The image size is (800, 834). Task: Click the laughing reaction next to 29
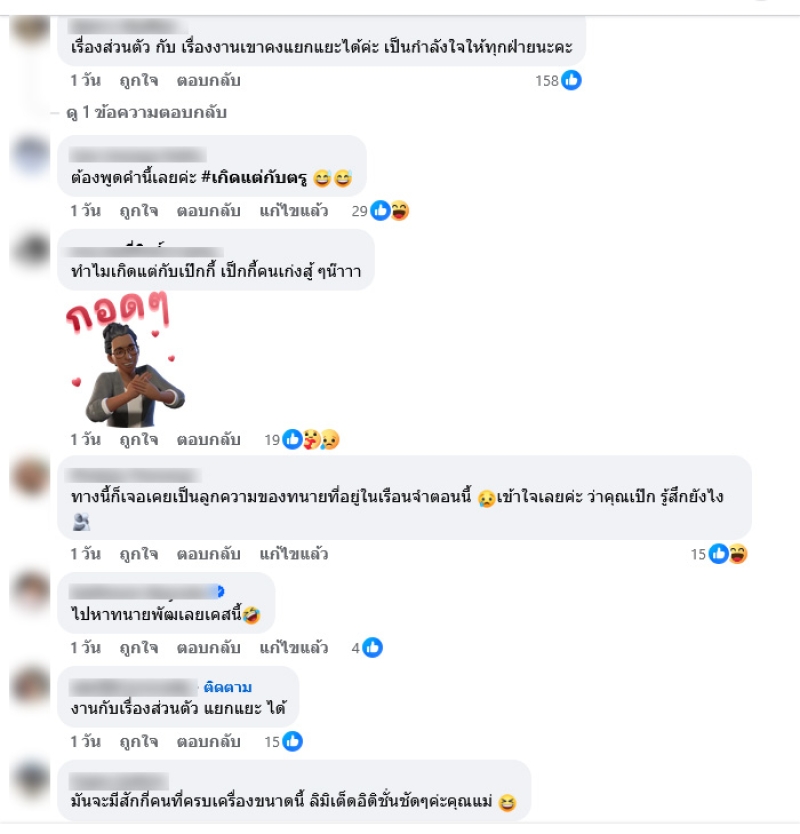pyautogui.click(x=400, y=211)
